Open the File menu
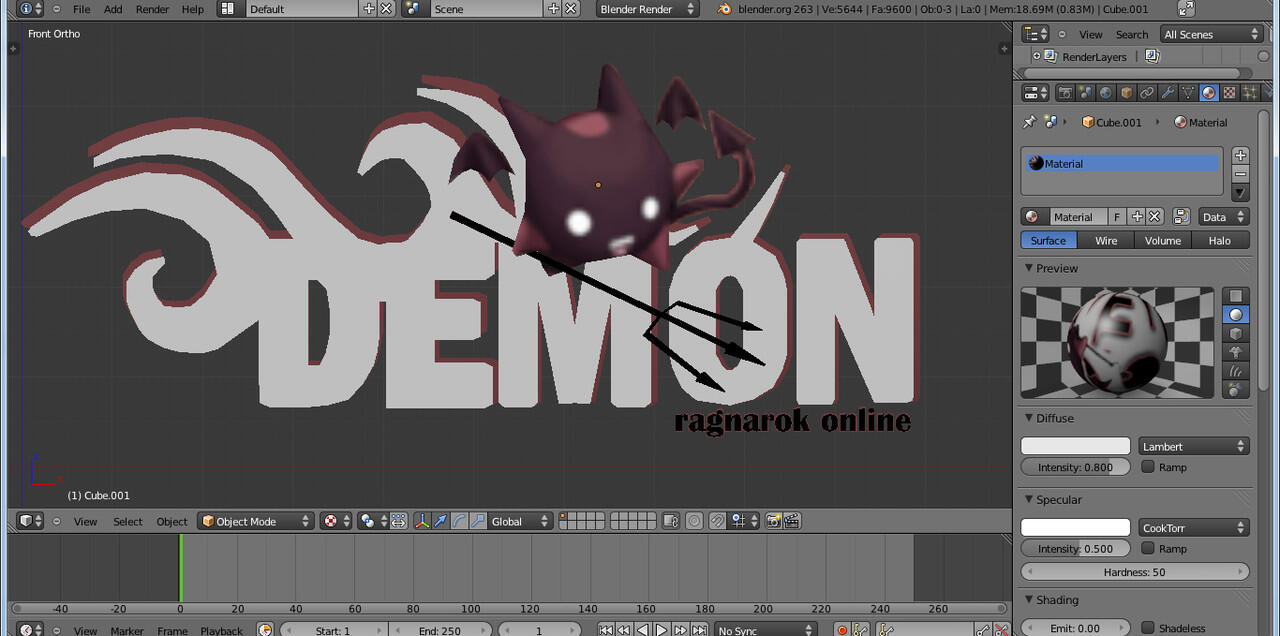Image resolution: width=1280 pixels, height=636 pixels. tap(82, 9)
